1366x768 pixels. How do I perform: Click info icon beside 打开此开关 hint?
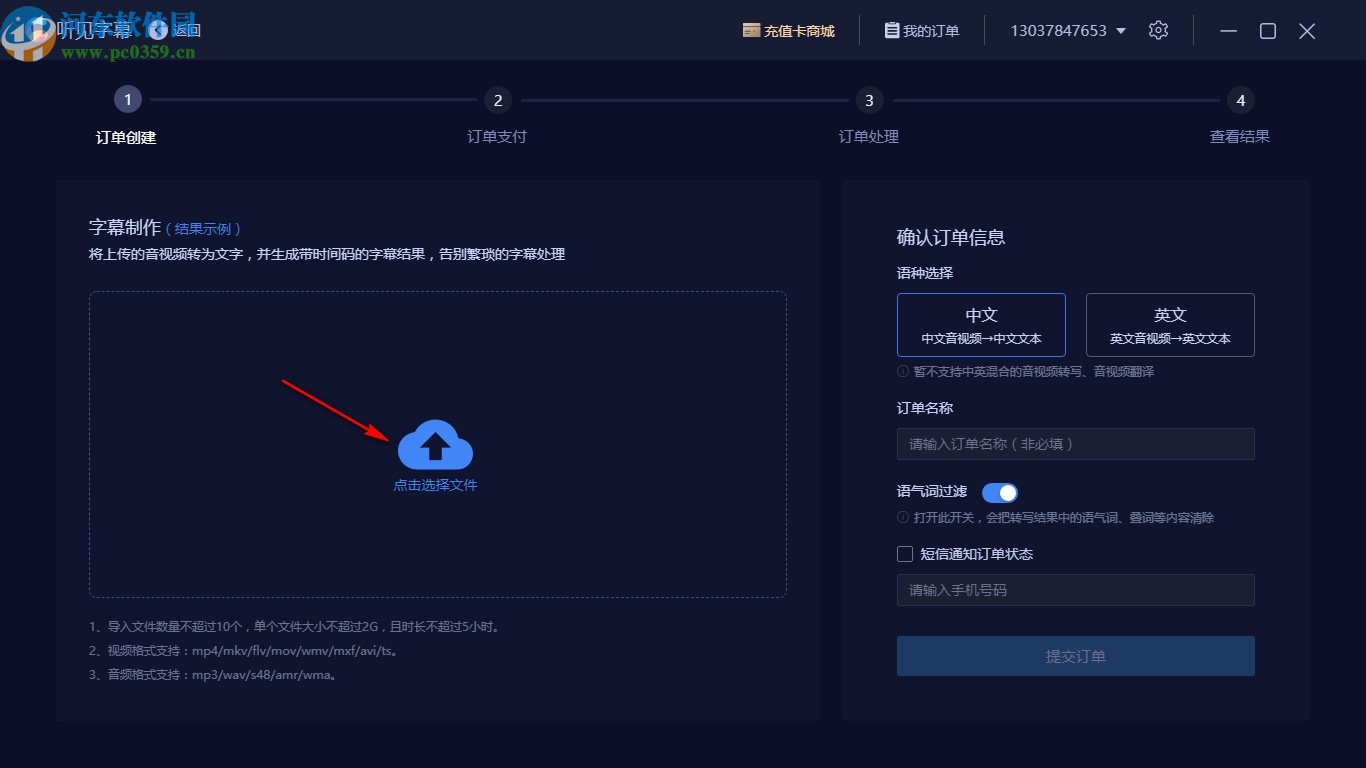click(x=903, y=518)
